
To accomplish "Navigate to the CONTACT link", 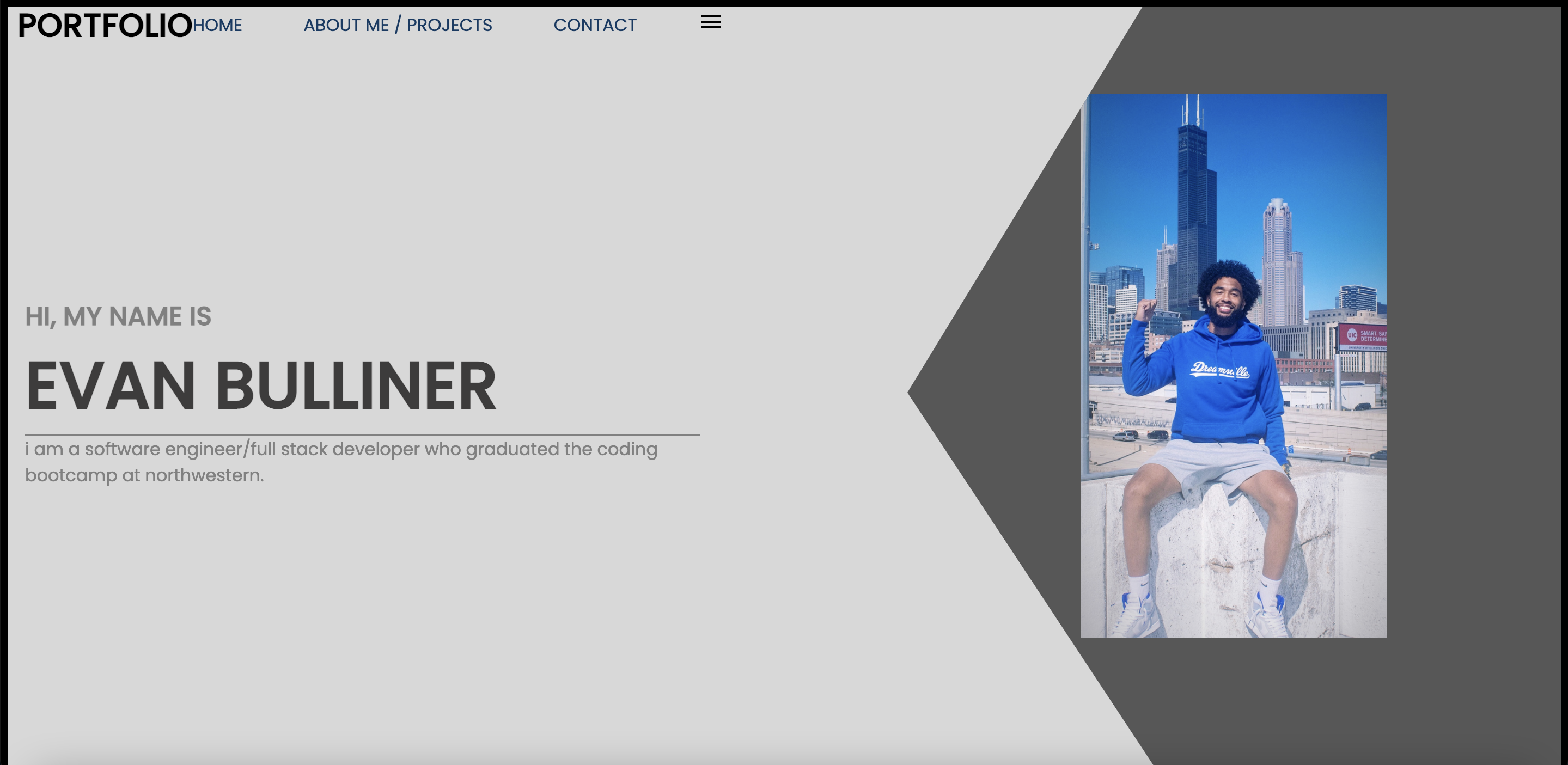I will (x=595, y=25).
